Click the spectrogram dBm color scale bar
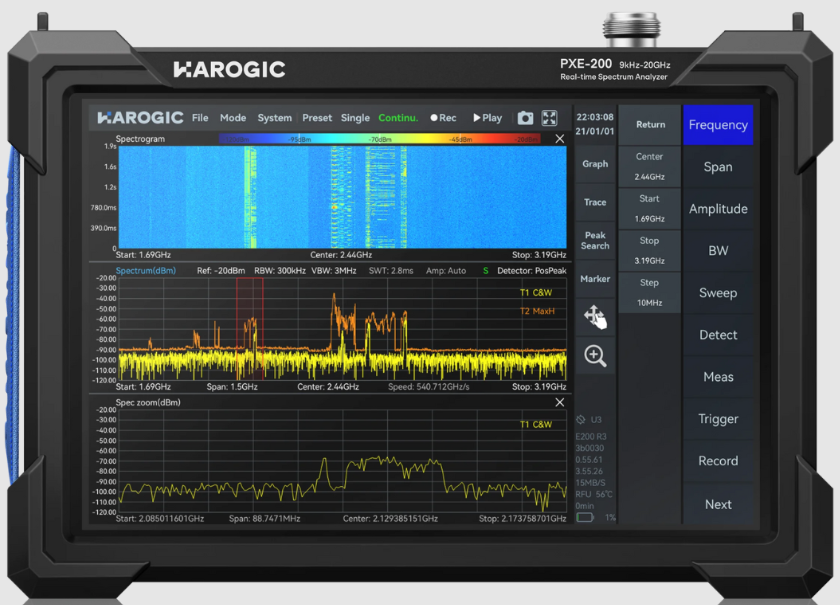This screenshot has width=840, height=605. click(x=380, y=139)
